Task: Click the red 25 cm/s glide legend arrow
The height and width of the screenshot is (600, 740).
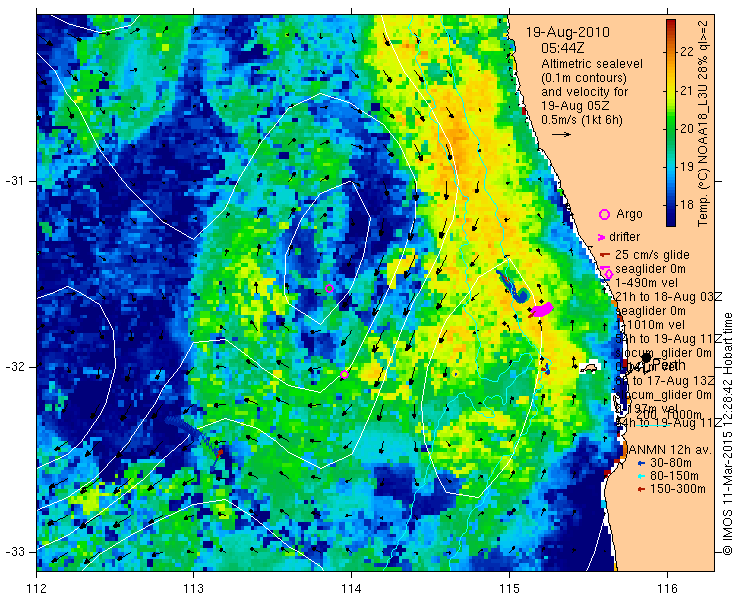Action: [605, 255]
